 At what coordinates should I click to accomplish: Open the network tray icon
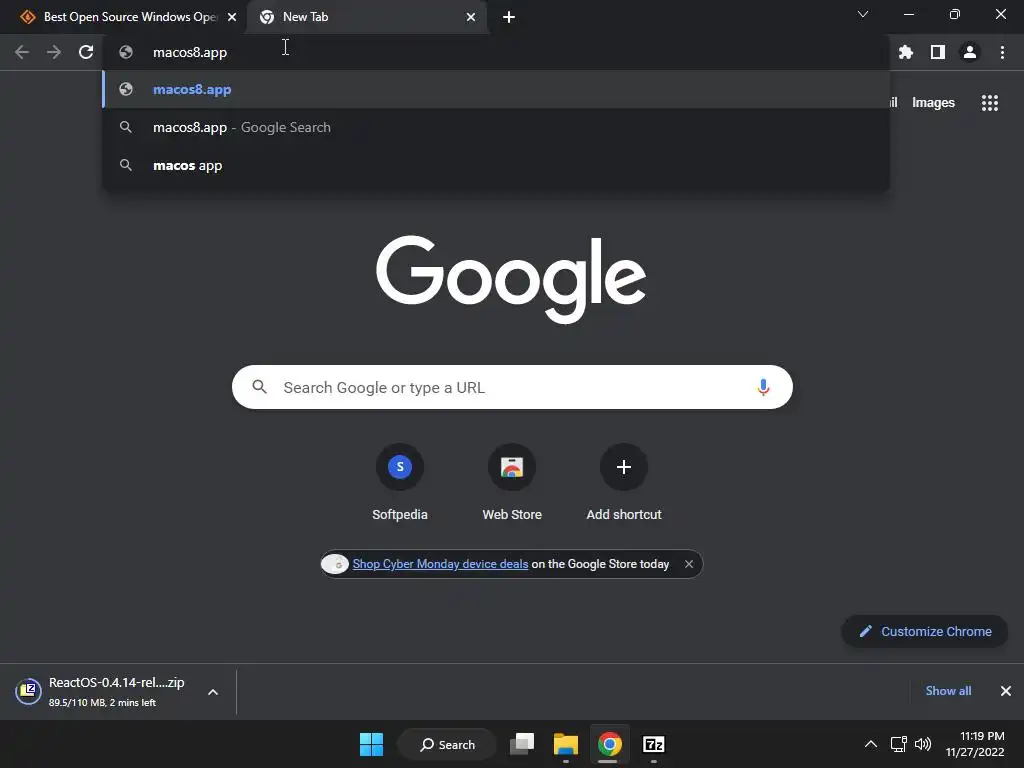[x=899, y=744]
